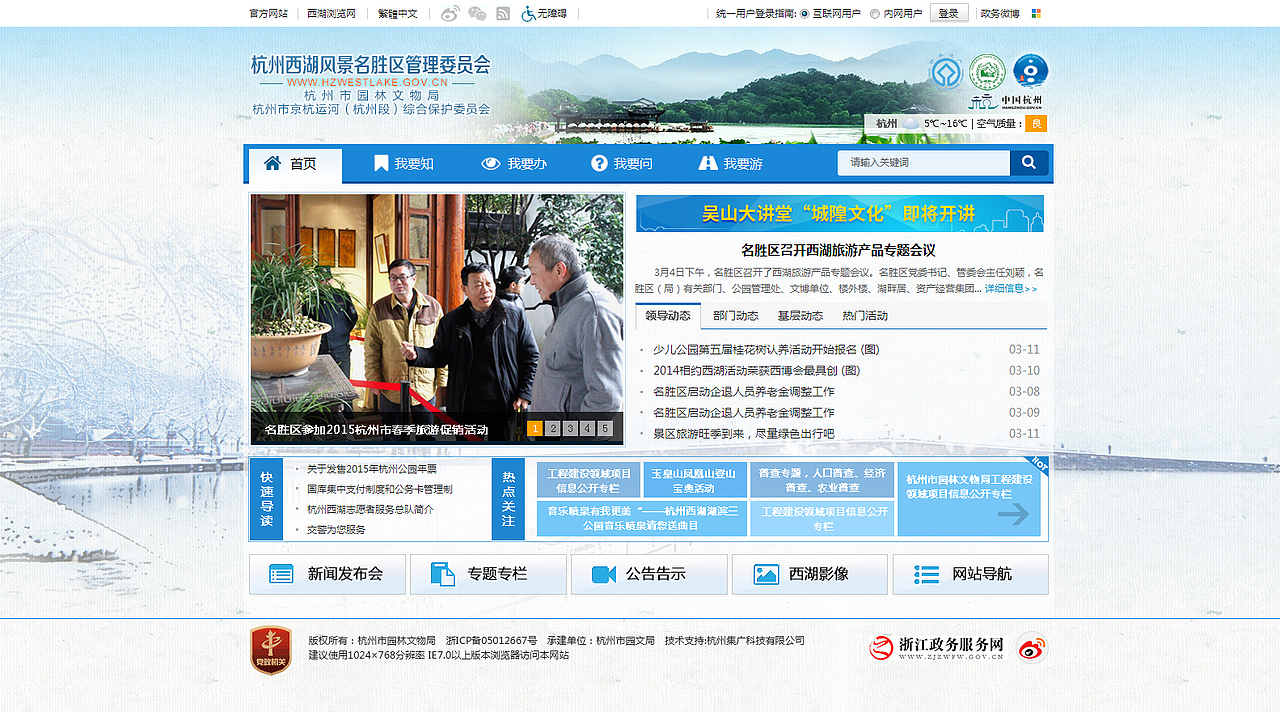This screenshot has width=1280, height=712.
Task: Click the 无障碍 accessibility icon
Action: 528,13
